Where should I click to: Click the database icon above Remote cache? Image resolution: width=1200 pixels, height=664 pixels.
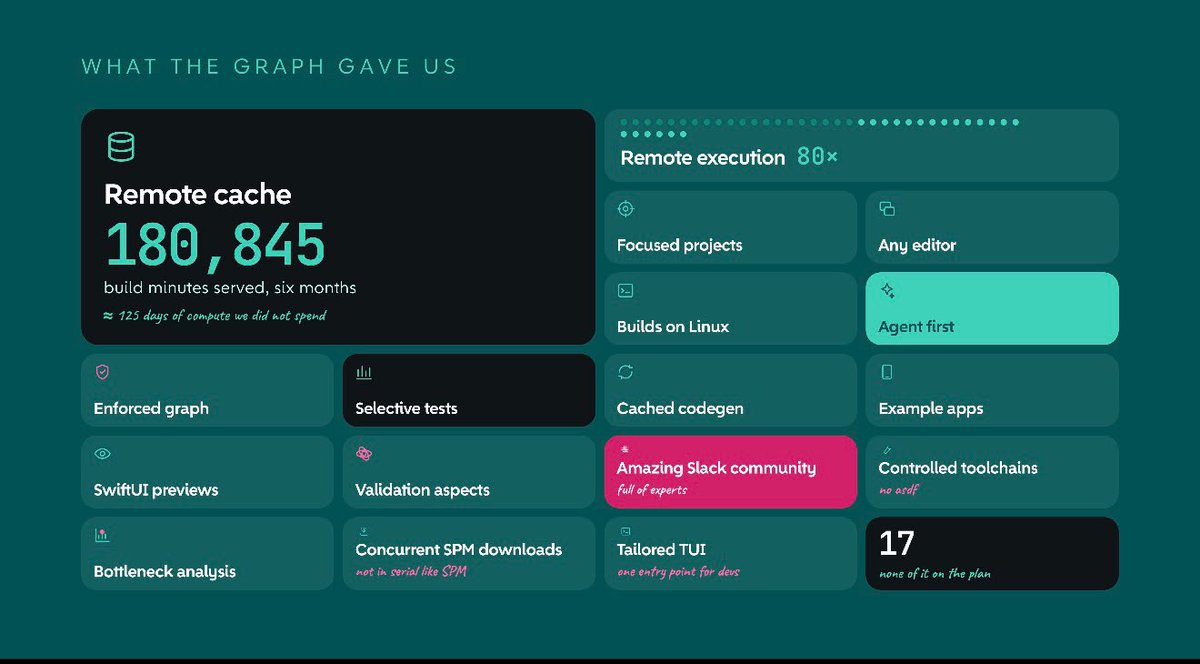[x=121, y=147]
